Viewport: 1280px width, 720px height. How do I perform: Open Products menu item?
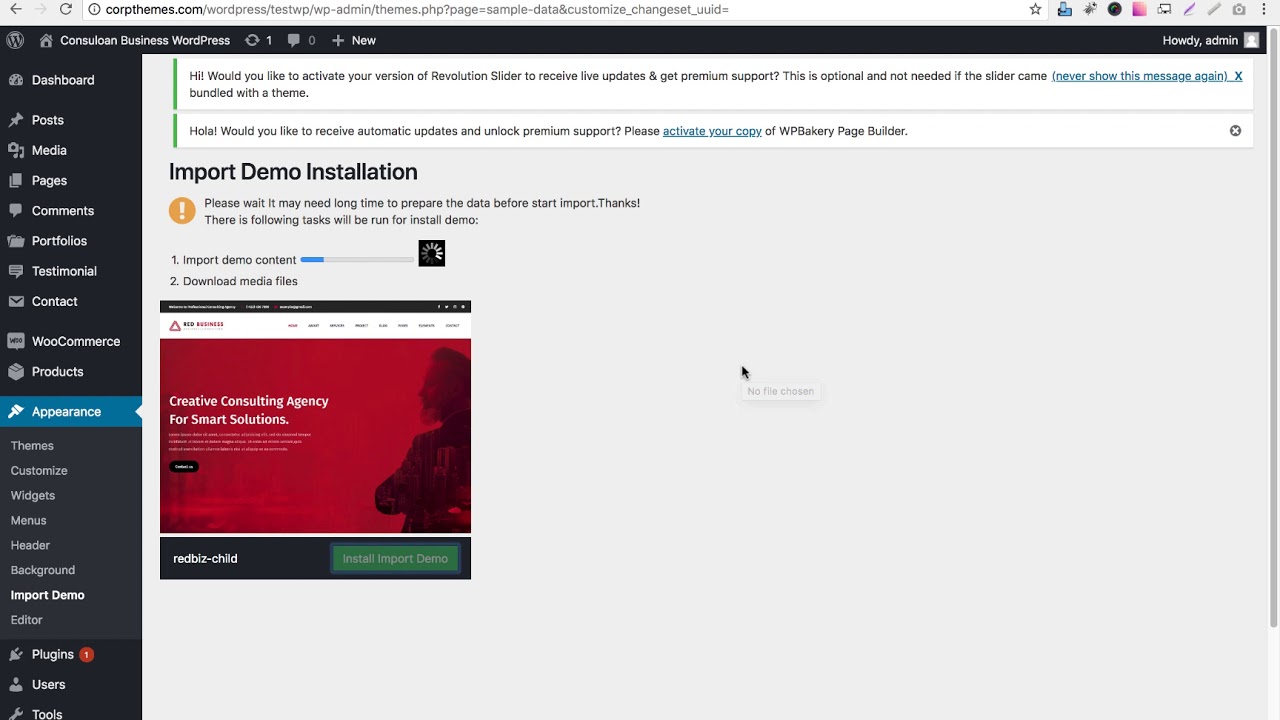point(57,371)
